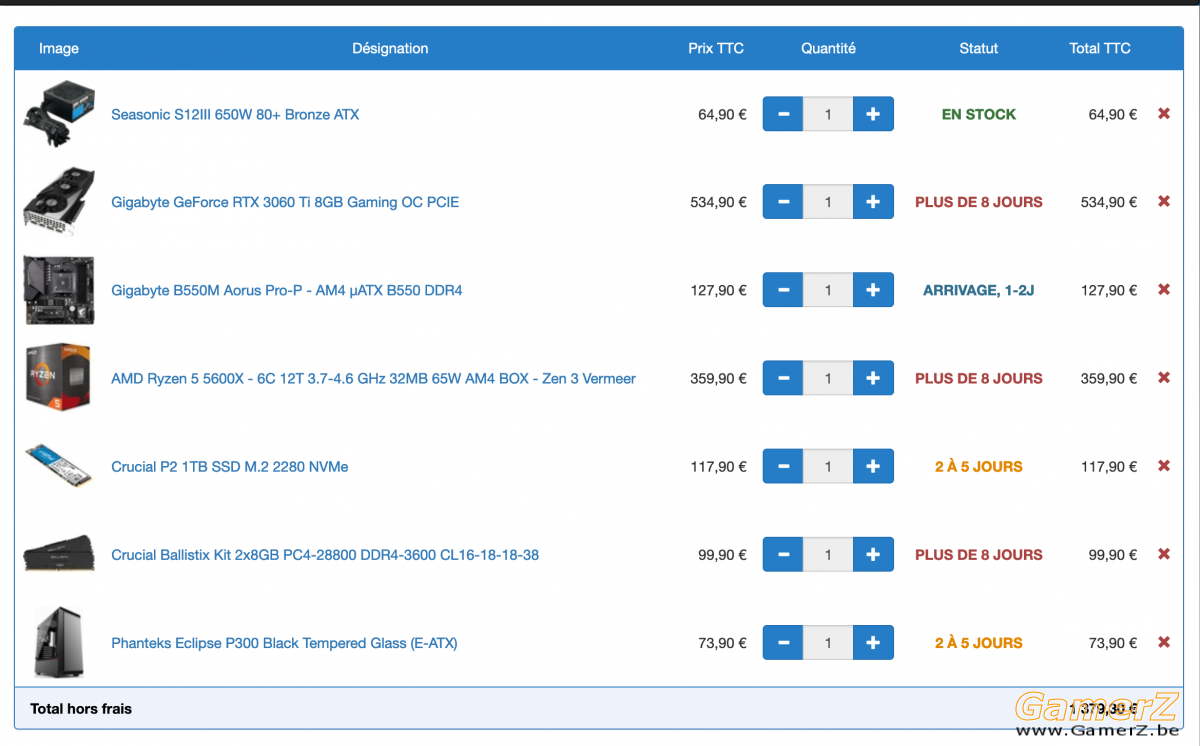Viewport: 1200px width, 746px height.
Task: Open Phanteks Eclipse P300 product link
Action: (284, 642)
